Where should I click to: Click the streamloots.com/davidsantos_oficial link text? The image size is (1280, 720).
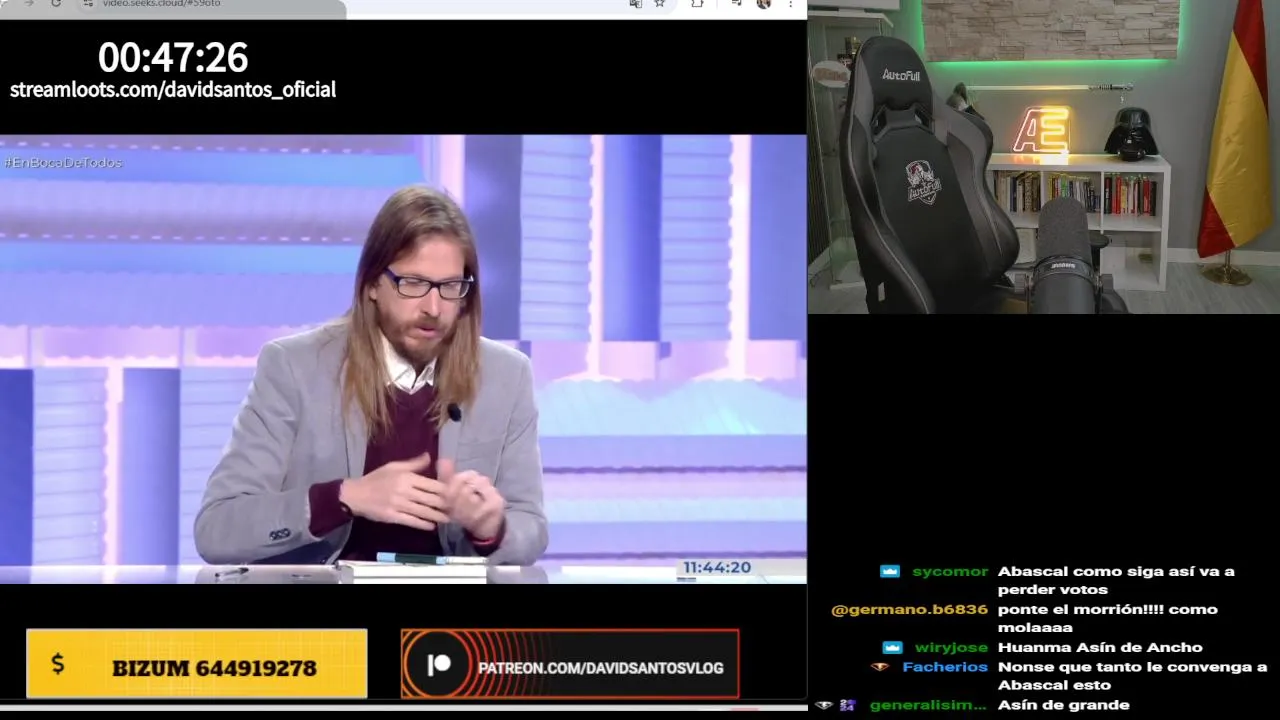[173, 90]
